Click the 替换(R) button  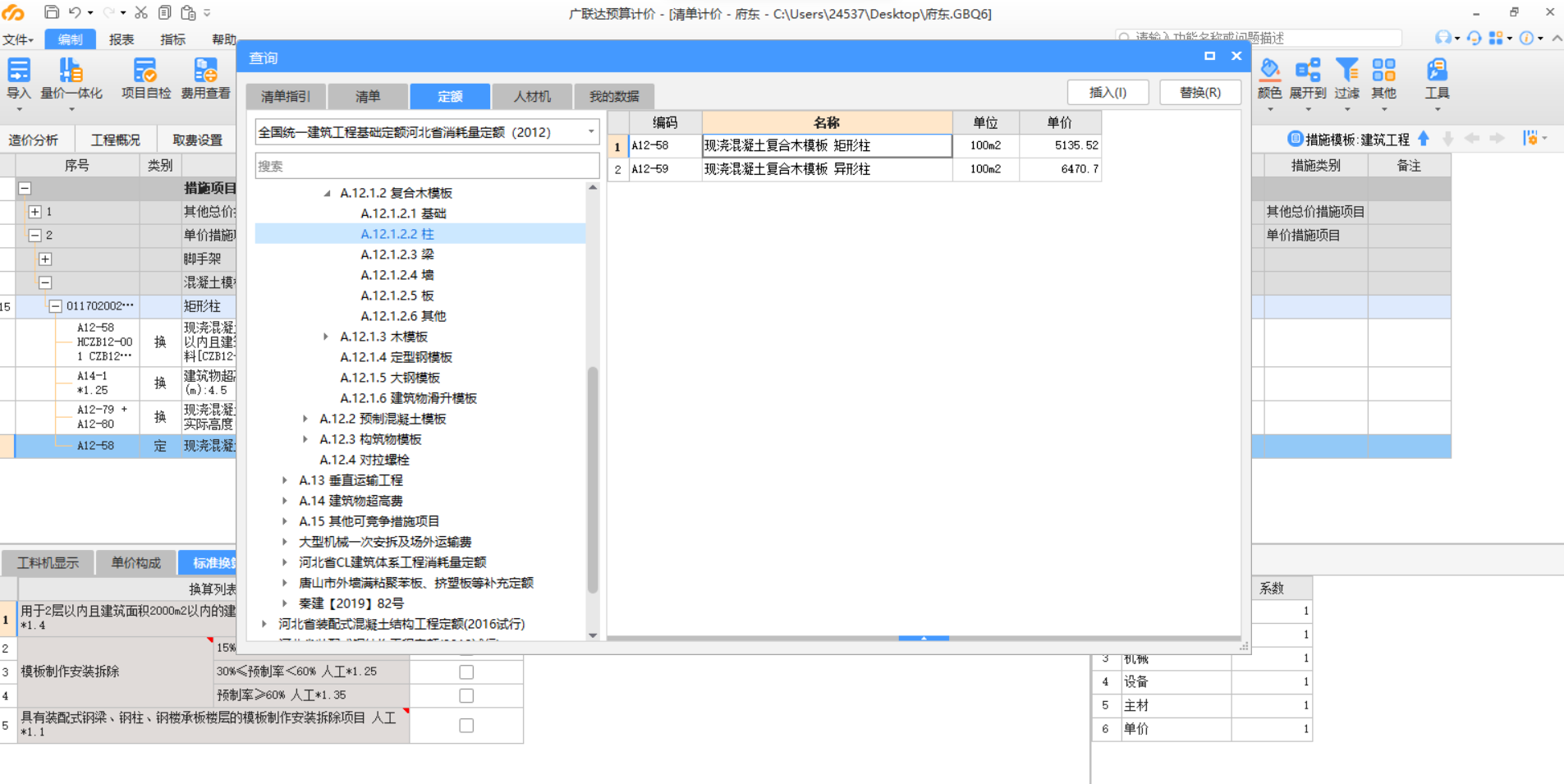pos(1199,92)
